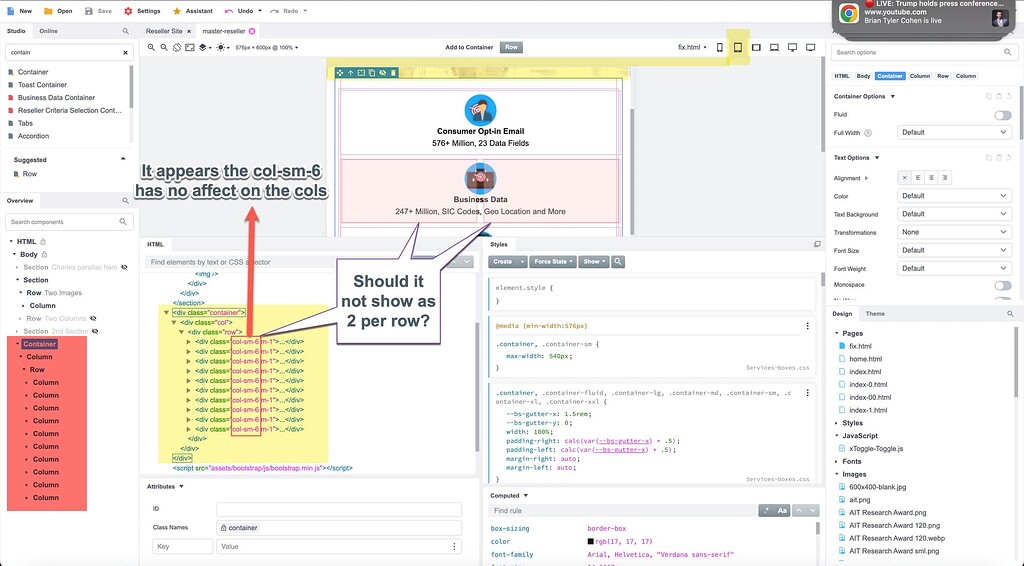
Task: Toggle the Monospace switch
Action: pos(1002,285)
